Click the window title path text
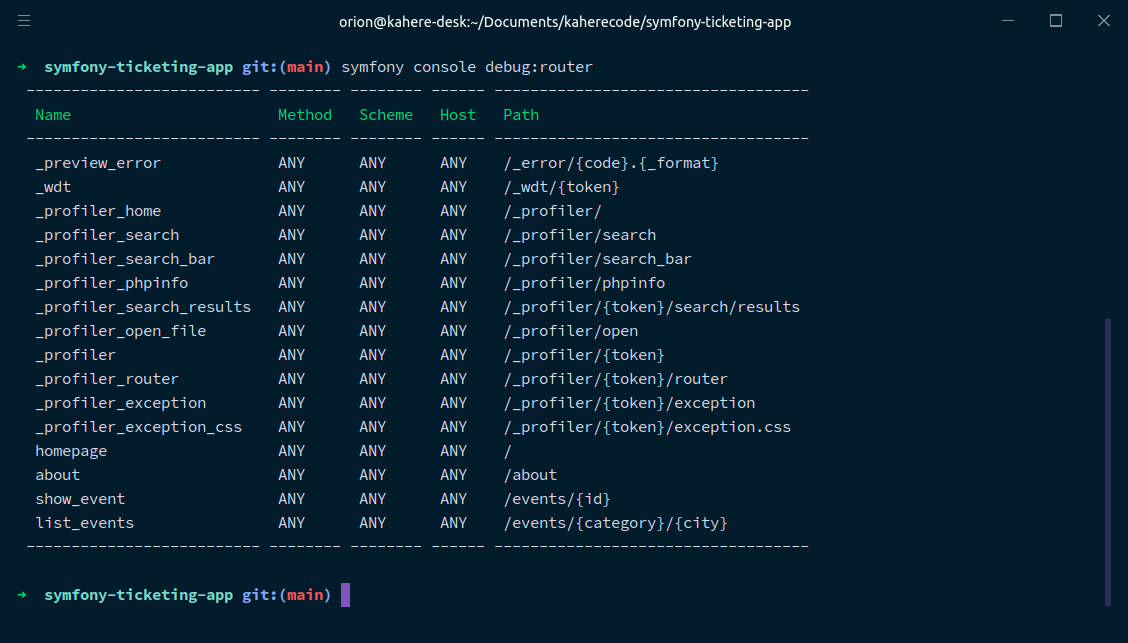The height and width of the screenshot is (643, 1128). pyautogui.click(x=565, y=21)
